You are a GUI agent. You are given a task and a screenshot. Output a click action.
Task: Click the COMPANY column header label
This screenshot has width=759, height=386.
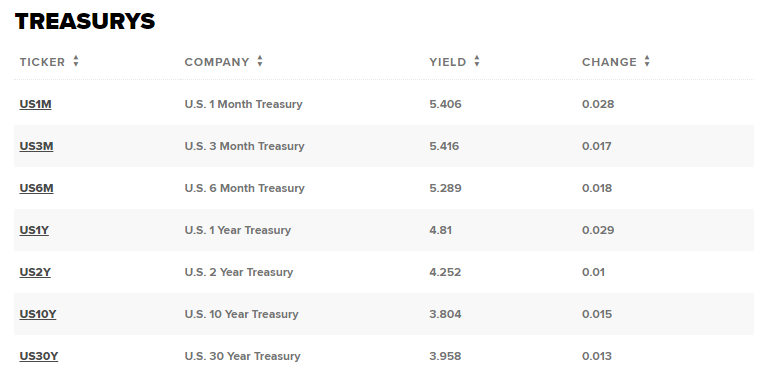click(x=217, y=62)
